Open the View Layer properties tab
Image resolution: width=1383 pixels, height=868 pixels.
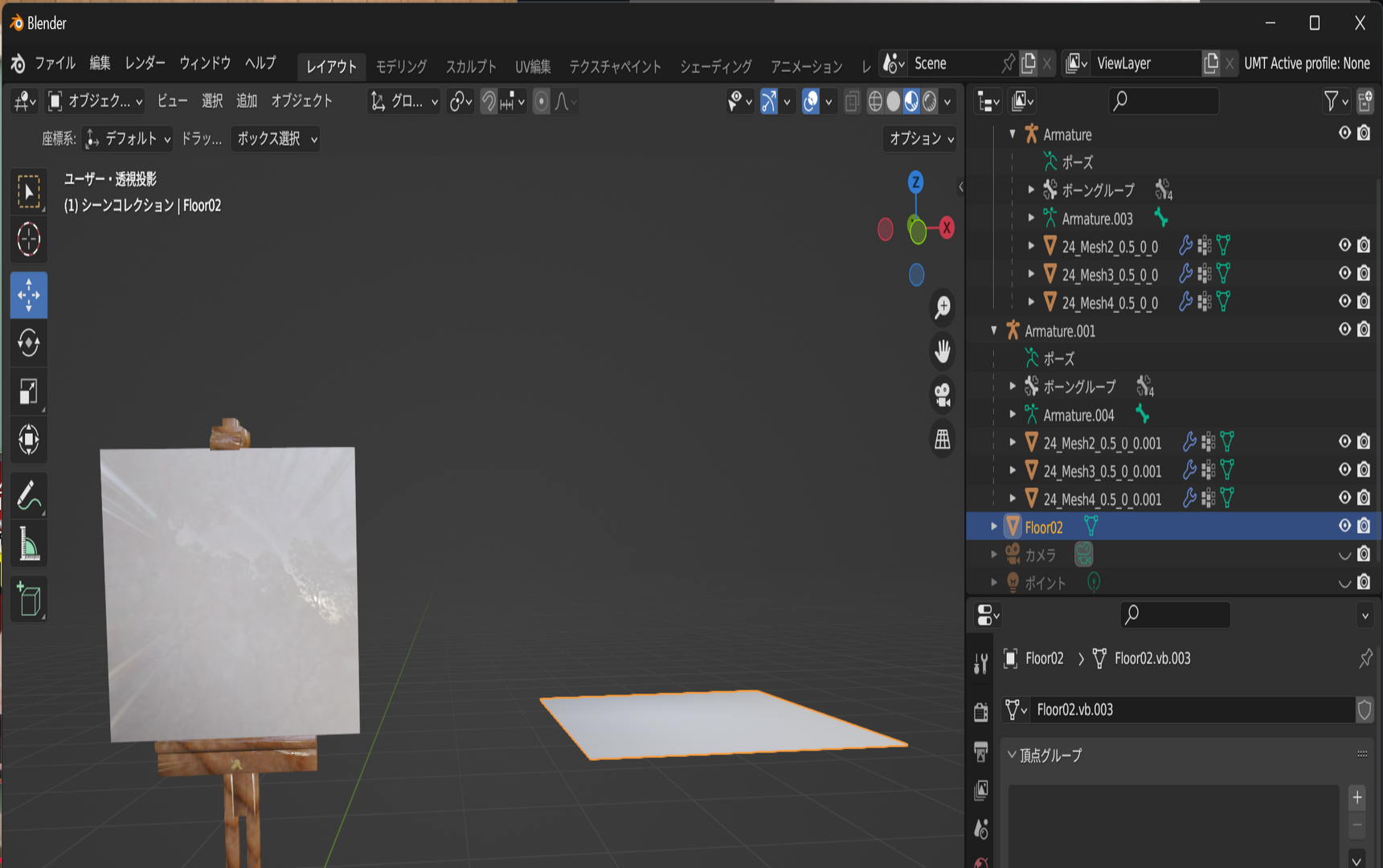tap(981, 791)
